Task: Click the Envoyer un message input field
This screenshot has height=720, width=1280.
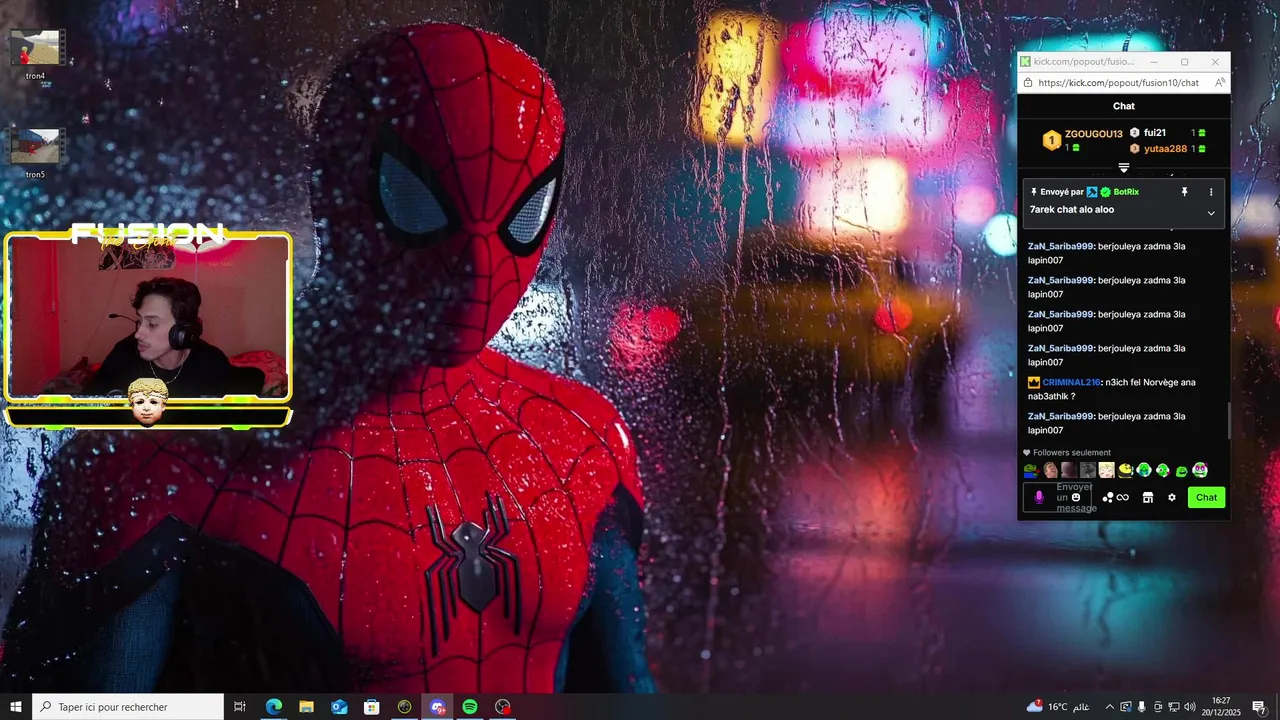Action: [x=1058, y=497]
